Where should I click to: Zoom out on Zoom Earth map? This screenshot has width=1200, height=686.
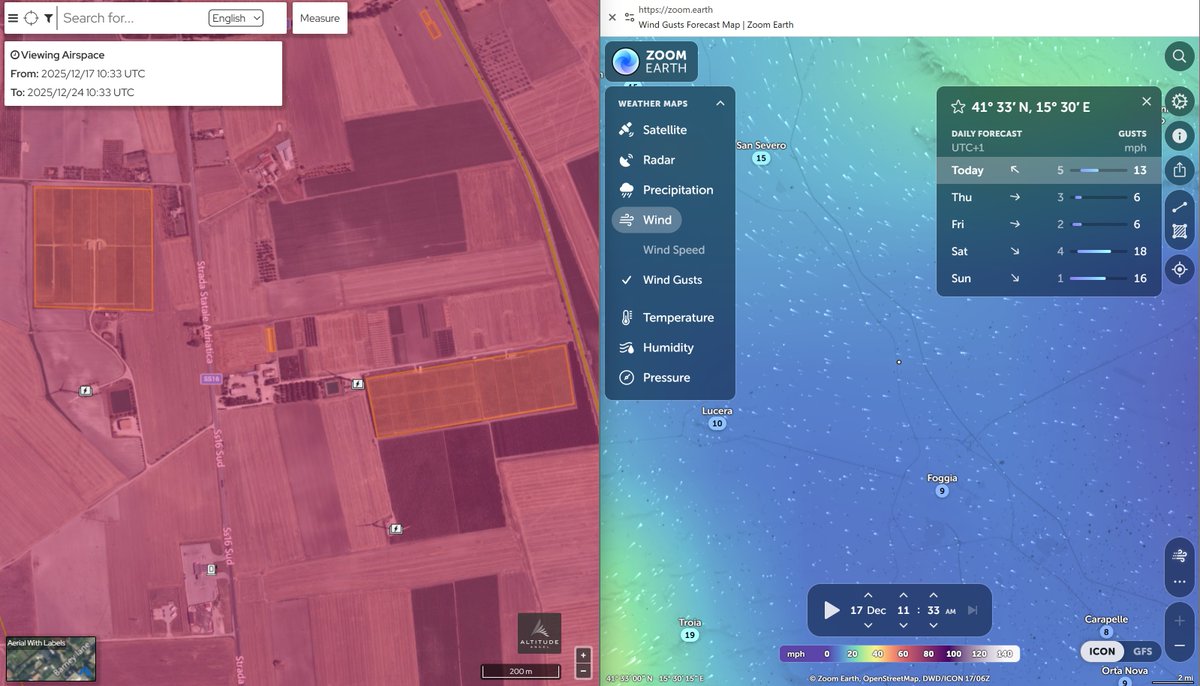point(1180,648)
